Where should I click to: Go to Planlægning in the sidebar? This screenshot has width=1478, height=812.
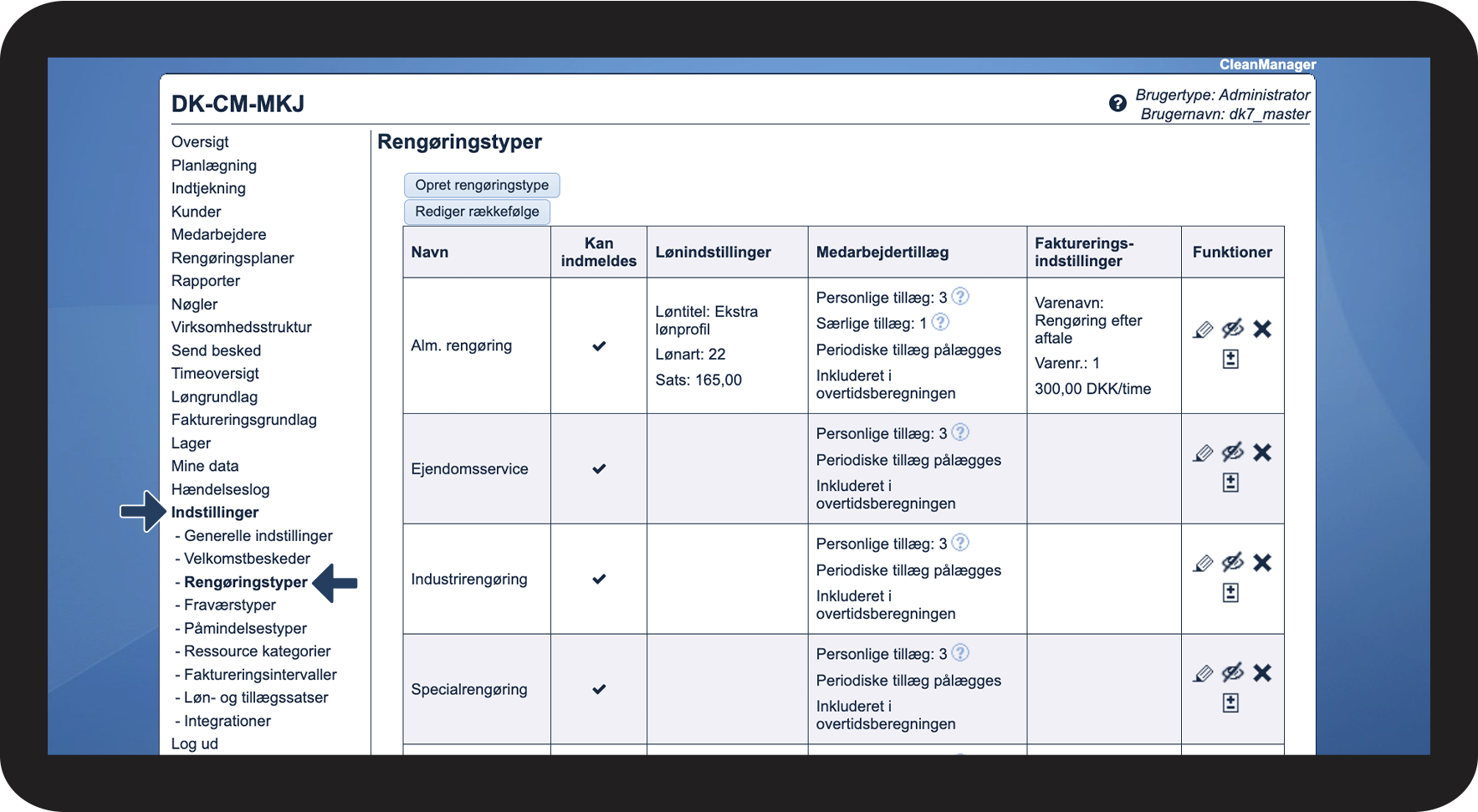click(x=213, y=166)
